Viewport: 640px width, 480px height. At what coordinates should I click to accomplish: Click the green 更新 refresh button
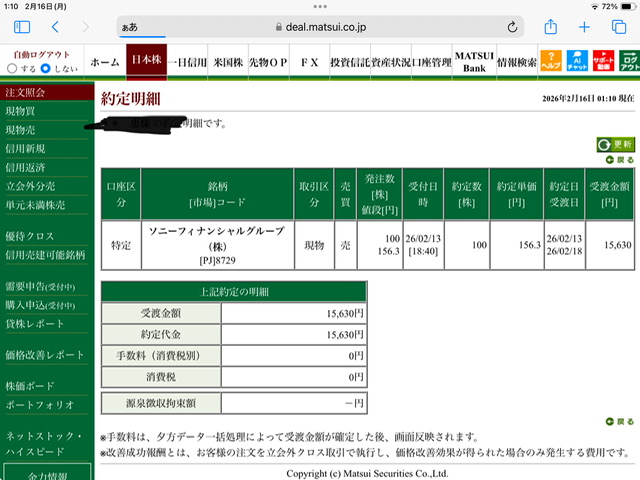click(x=616, y=144)
